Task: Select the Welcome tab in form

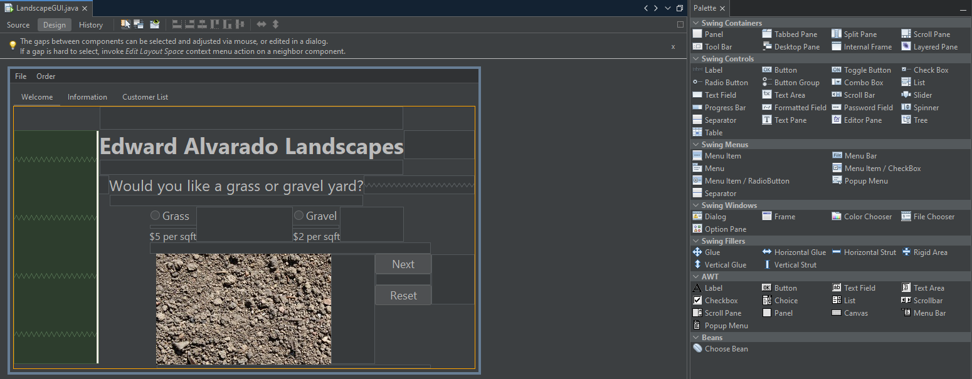Action: point(37,97)
